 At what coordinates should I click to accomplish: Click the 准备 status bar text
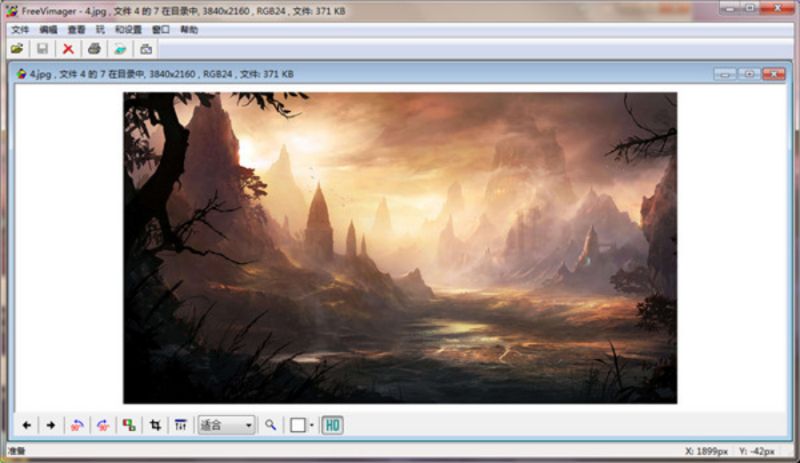17,451
